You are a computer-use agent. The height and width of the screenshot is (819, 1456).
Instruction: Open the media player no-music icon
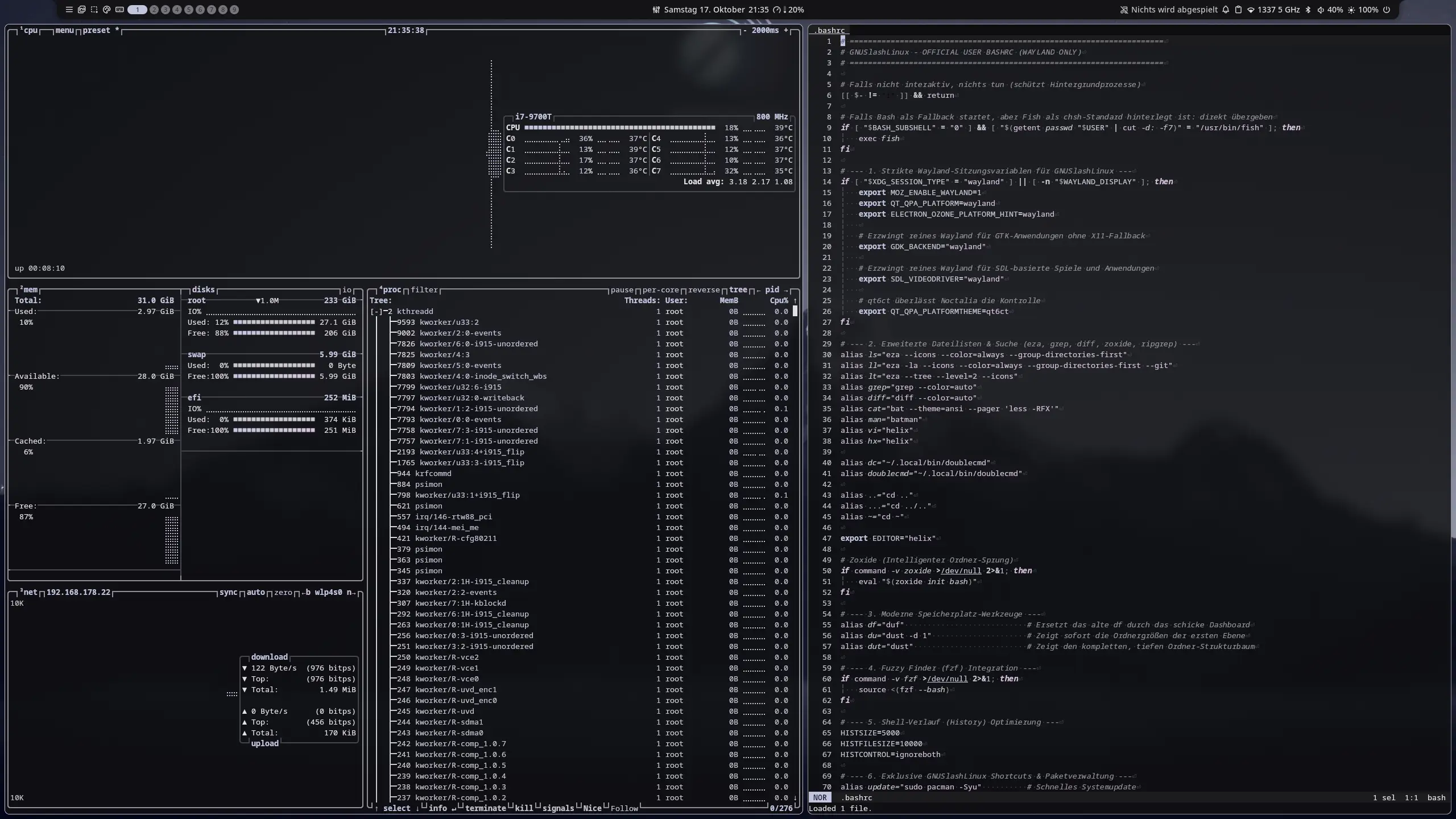tap(1124, 10)
